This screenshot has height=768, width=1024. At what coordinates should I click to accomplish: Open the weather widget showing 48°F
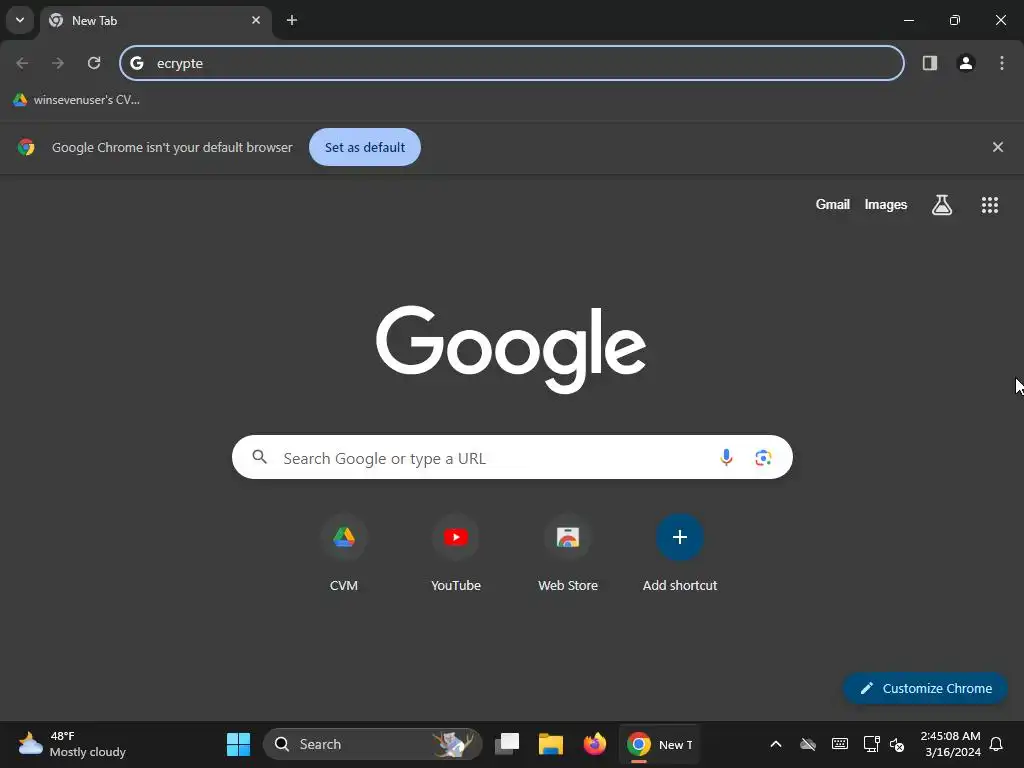(72, 744)
